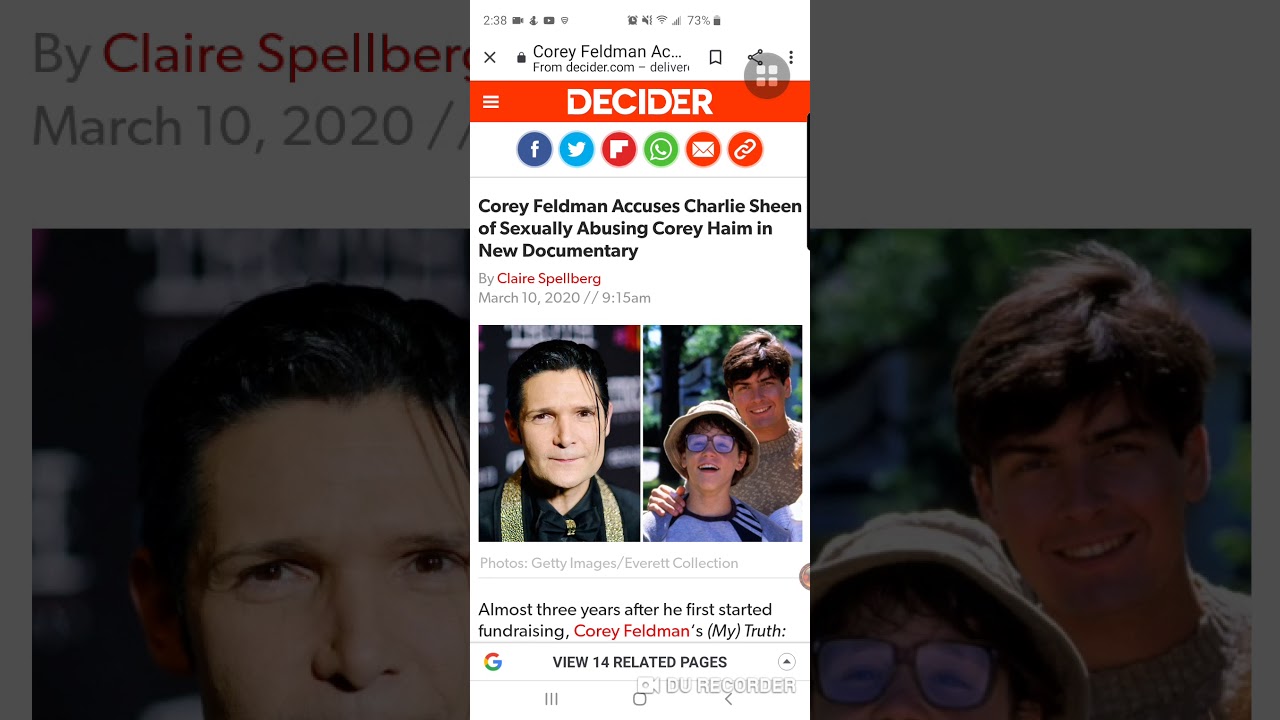Share article by email
The height and width of the screenshot is (720, 1280).
coord(703,150)
